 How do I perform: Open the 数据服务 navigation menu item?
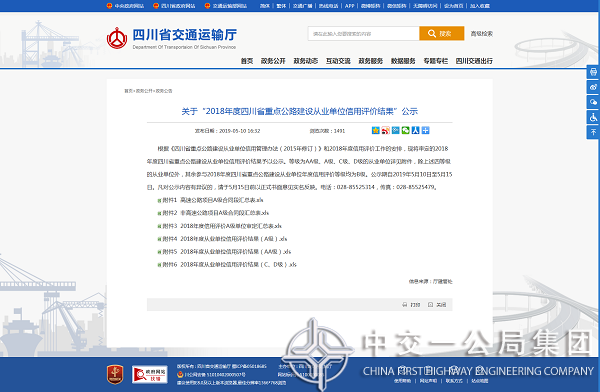(x=403, y=61)
